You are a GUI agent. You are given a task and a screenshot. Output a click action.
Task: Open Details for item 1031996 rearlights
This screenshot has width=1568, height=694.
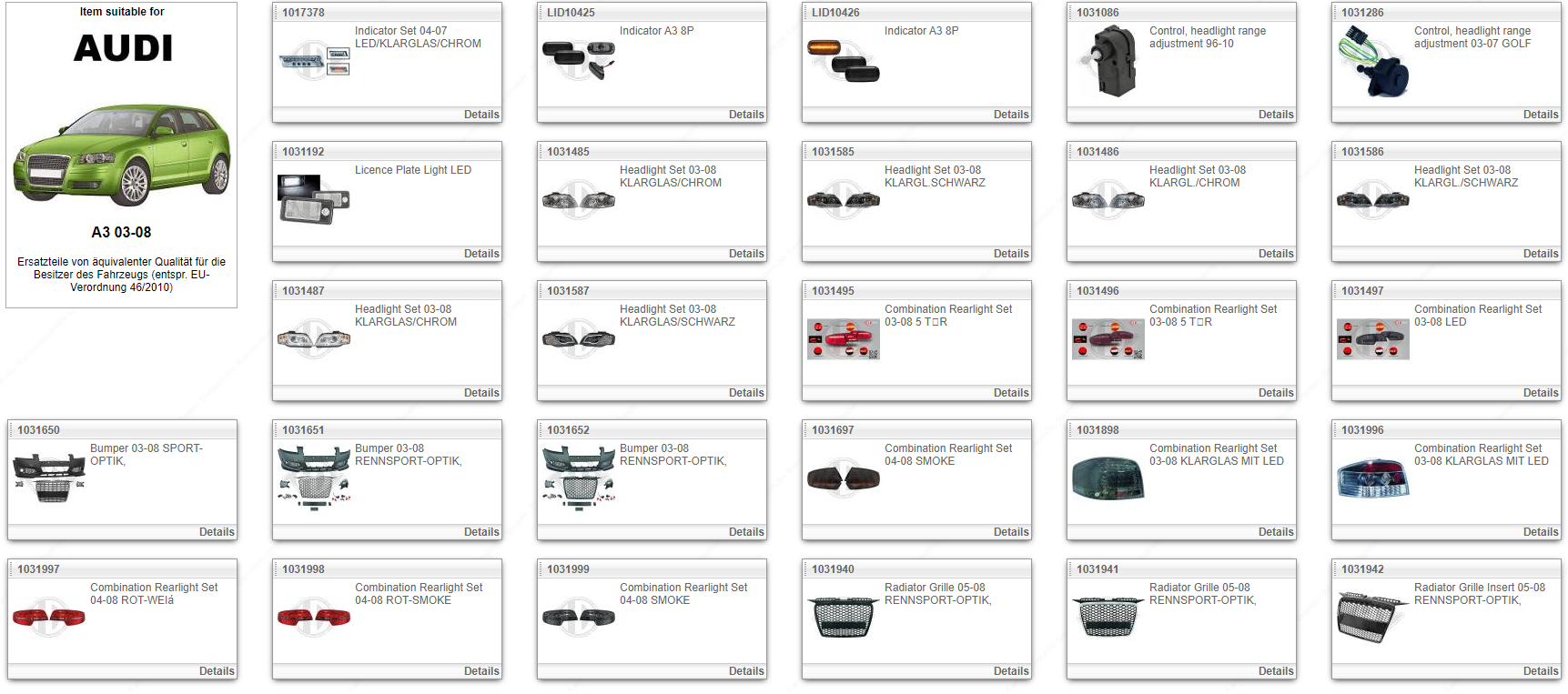(x=1541, y=532)
